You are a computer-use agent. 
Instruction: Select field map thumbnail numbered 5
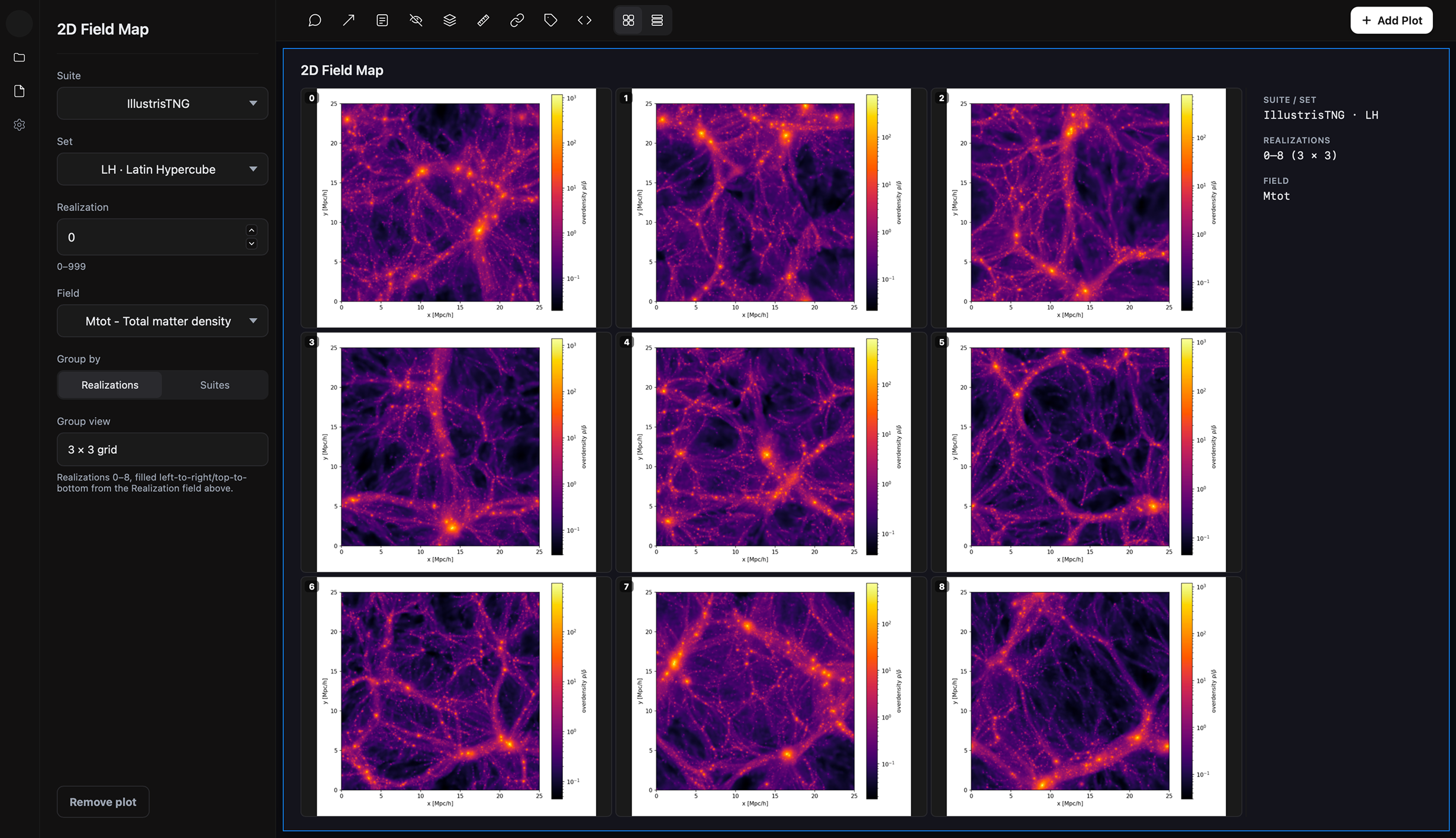coord(1086,452)
